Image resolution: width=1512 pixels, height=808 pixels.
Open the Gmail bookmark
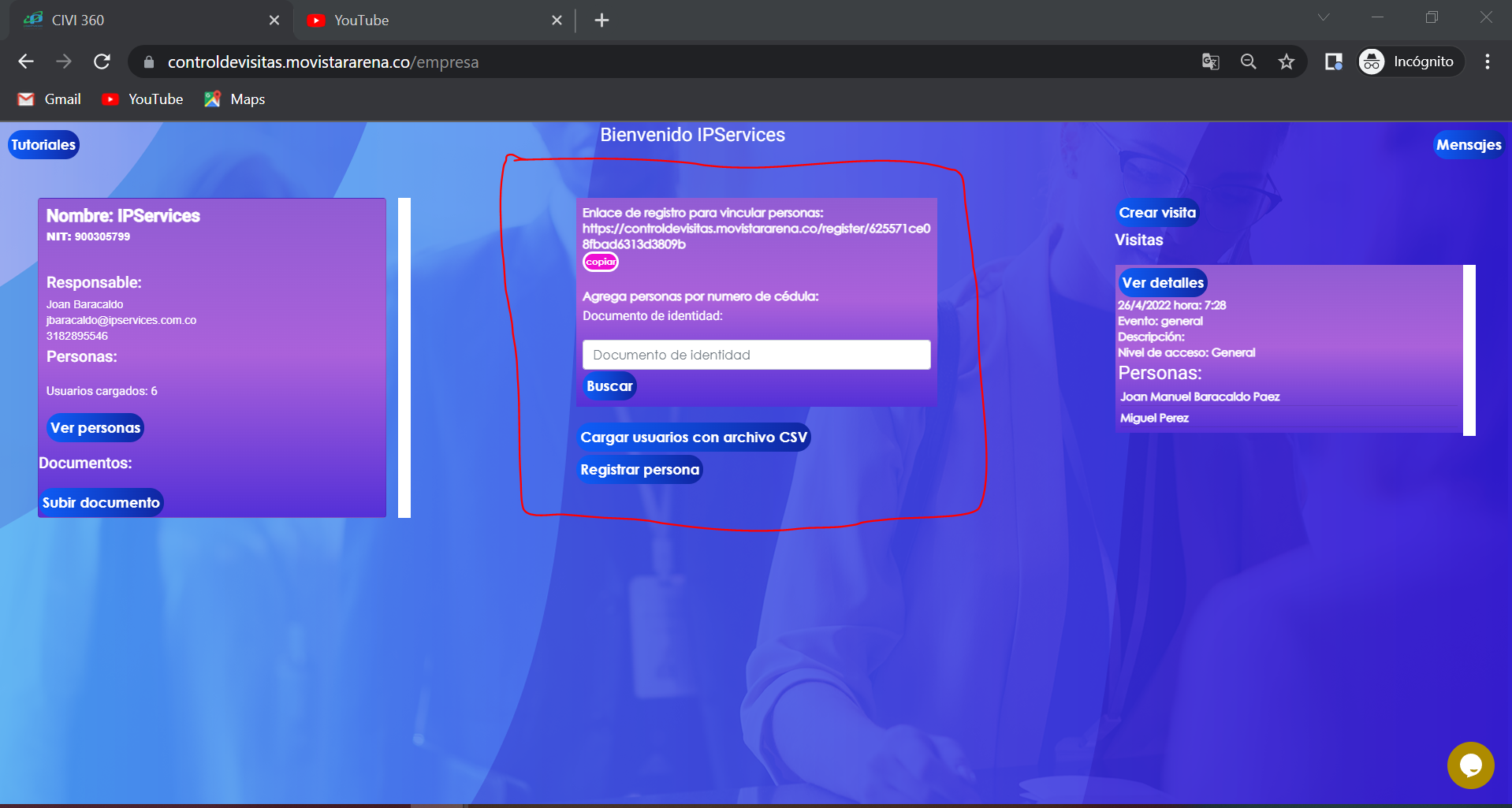(x=50, y=99)
